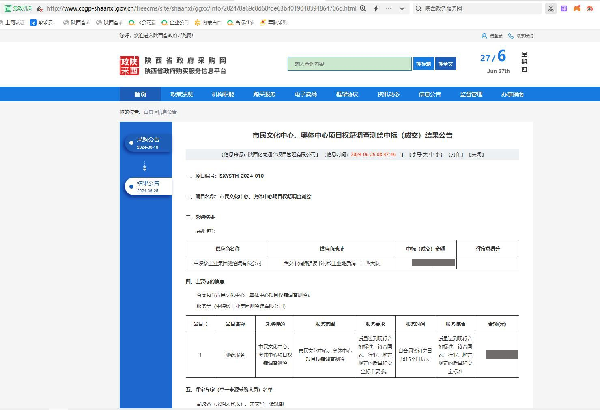Select the white highlighted step in left sidebar
The height and width of the screenshot is (410, 600).
(147, 186)
